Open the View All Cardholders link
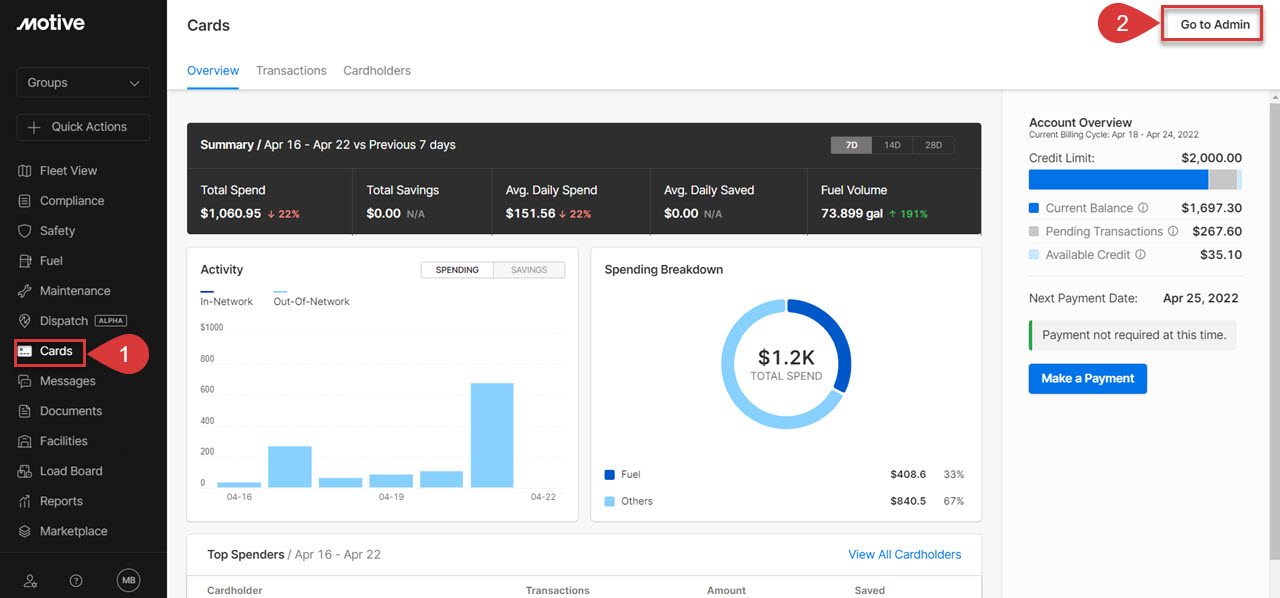1280x598 pixels. [904, 554]
